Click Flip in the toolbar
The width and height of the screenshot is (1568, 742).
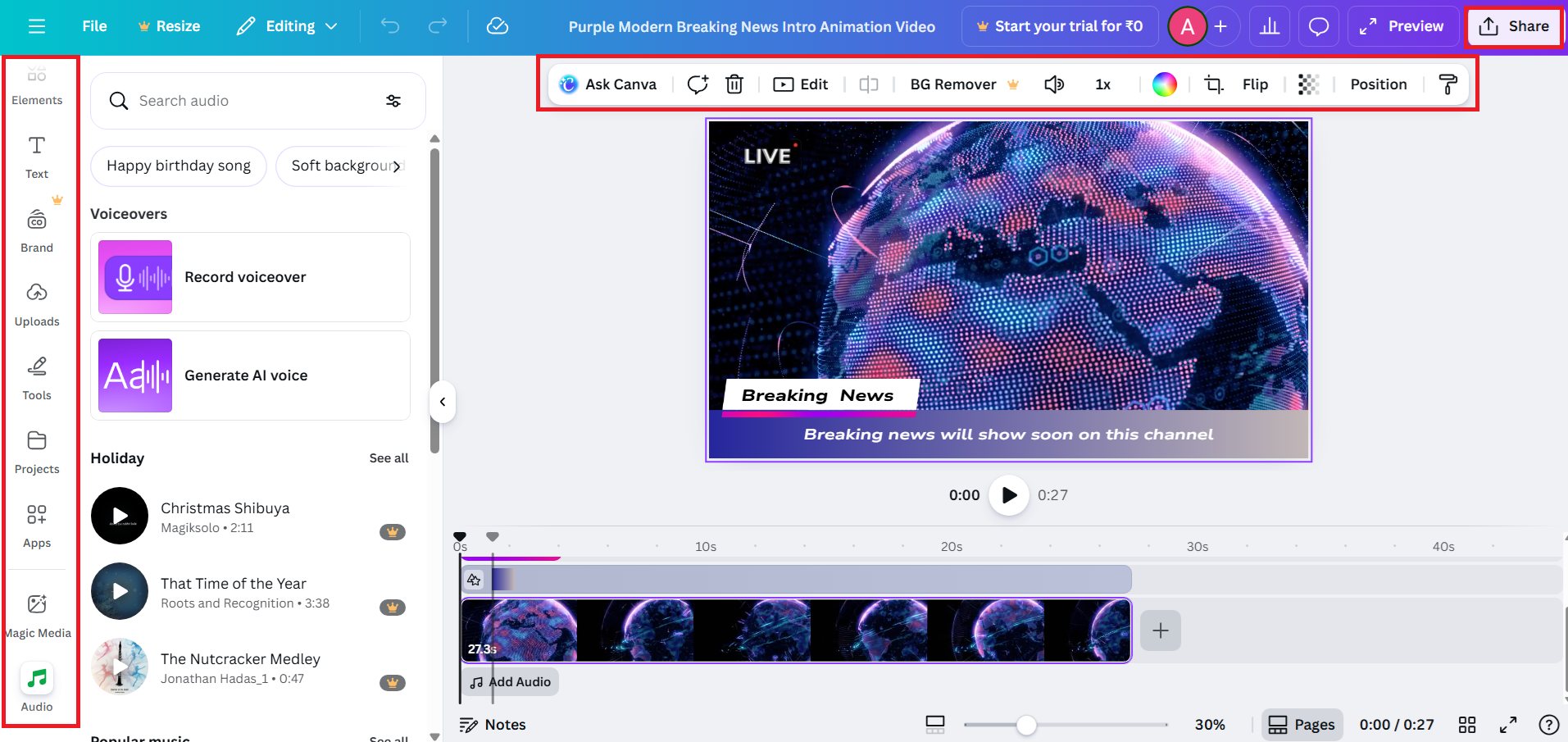[1255, 84]
